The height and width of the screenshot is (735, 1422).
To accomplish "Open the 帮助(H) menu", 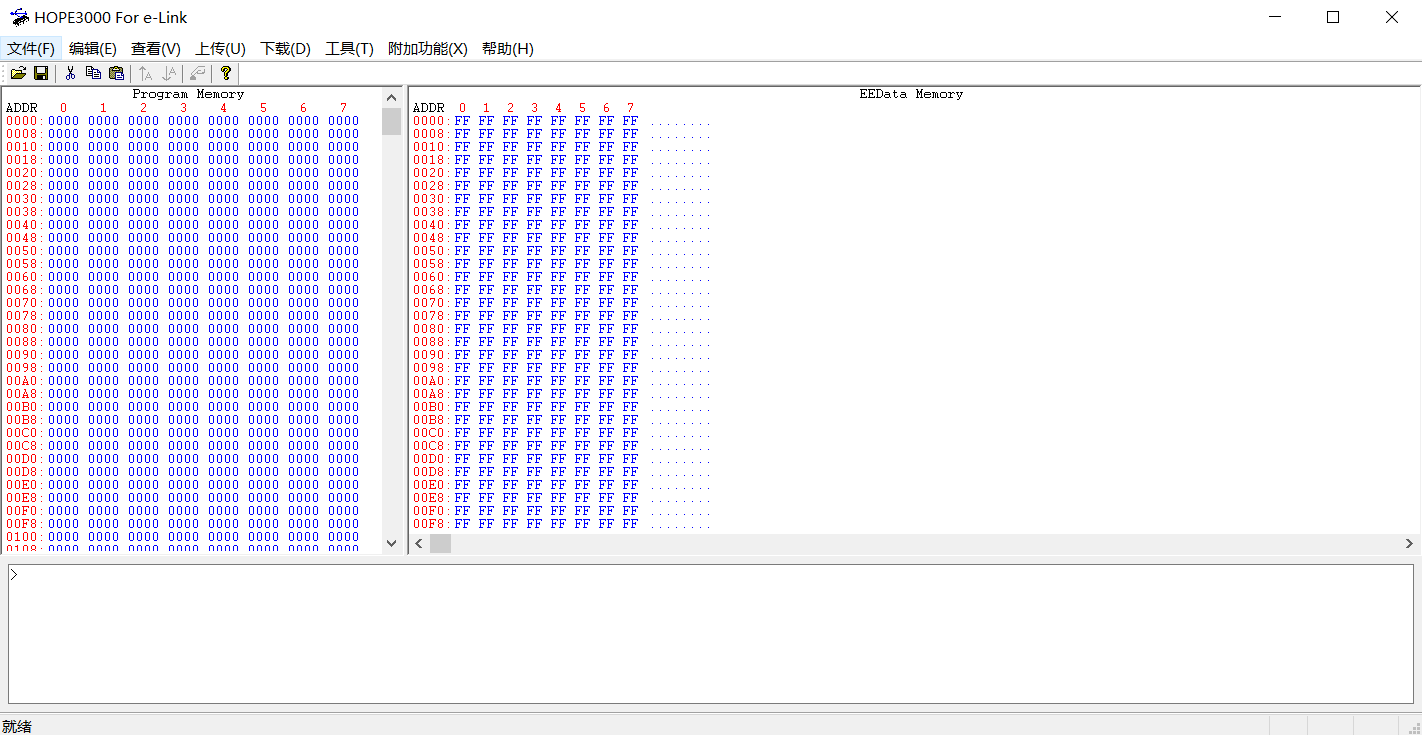I will [508, 48].
